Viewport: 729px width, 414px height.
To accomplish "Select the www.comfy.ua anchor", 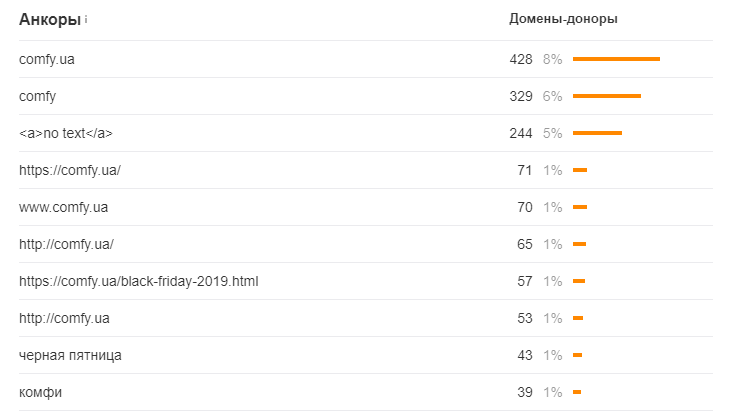I will [x=64, y=207].
